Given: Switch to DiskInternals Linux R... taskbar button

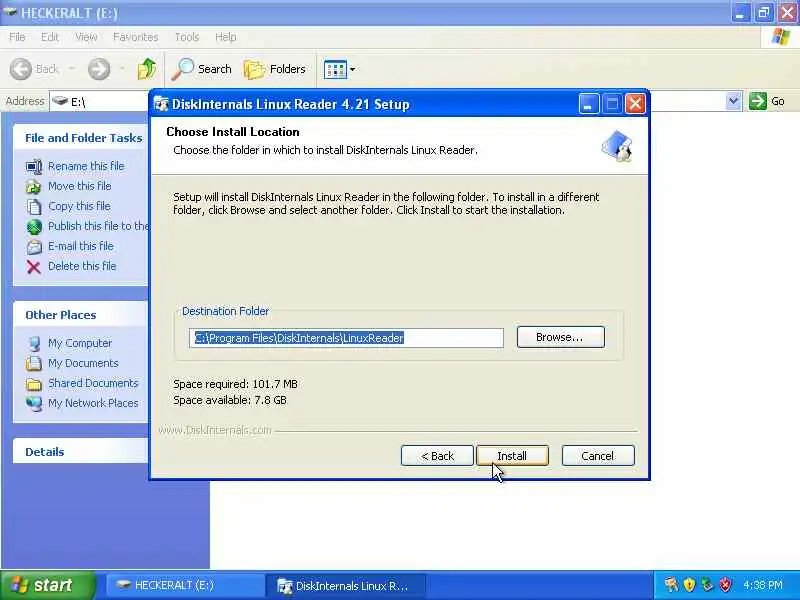Looking at the screenshot, I should [x=345, y=585].
